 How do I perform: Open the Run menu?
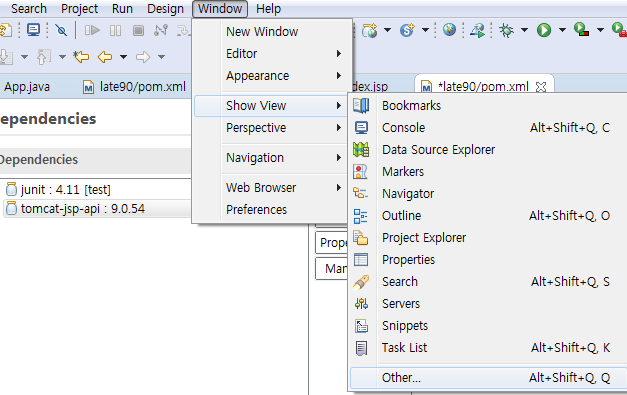click(x=122, y=8)
